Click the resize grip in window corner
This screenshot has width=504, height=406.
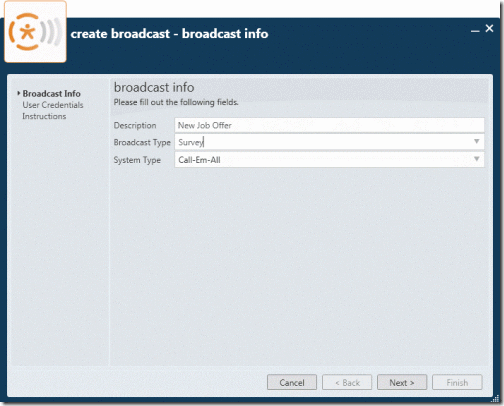(496, 398)
